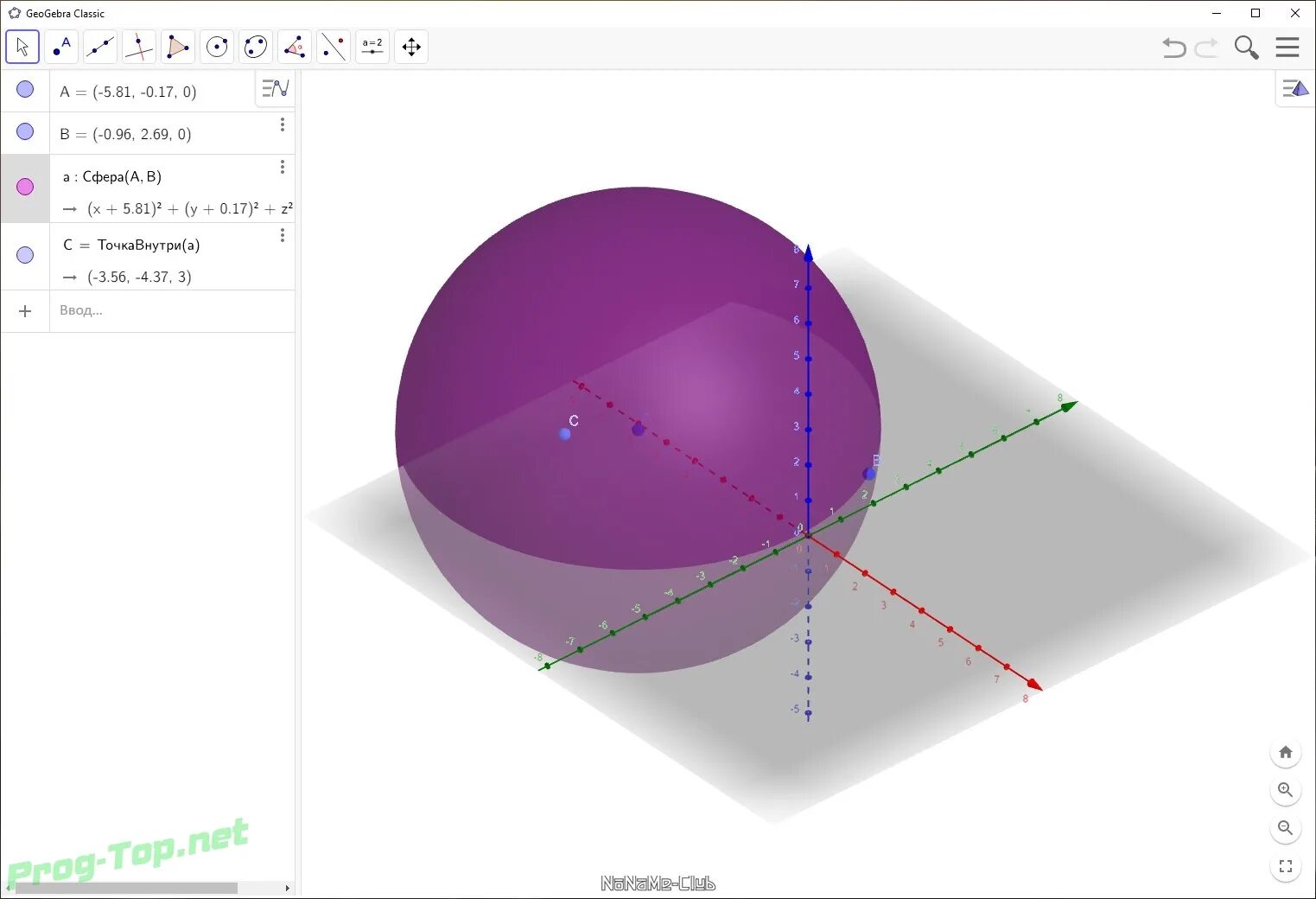Select the Move arrow tool
This screenshot has width=1316, height=899.
[22, 47]
